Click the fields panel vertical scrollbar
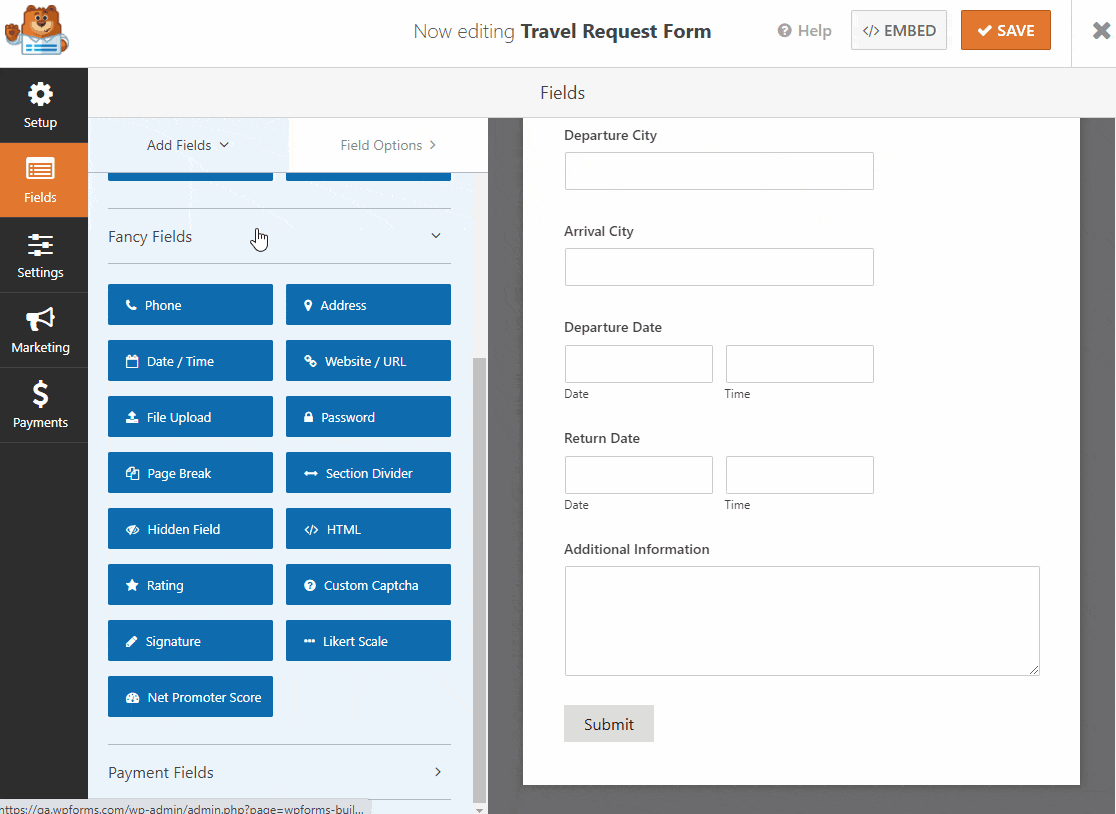Image resolution: width=1116 pixels, height=814 pixels. [x=479, y=570]
